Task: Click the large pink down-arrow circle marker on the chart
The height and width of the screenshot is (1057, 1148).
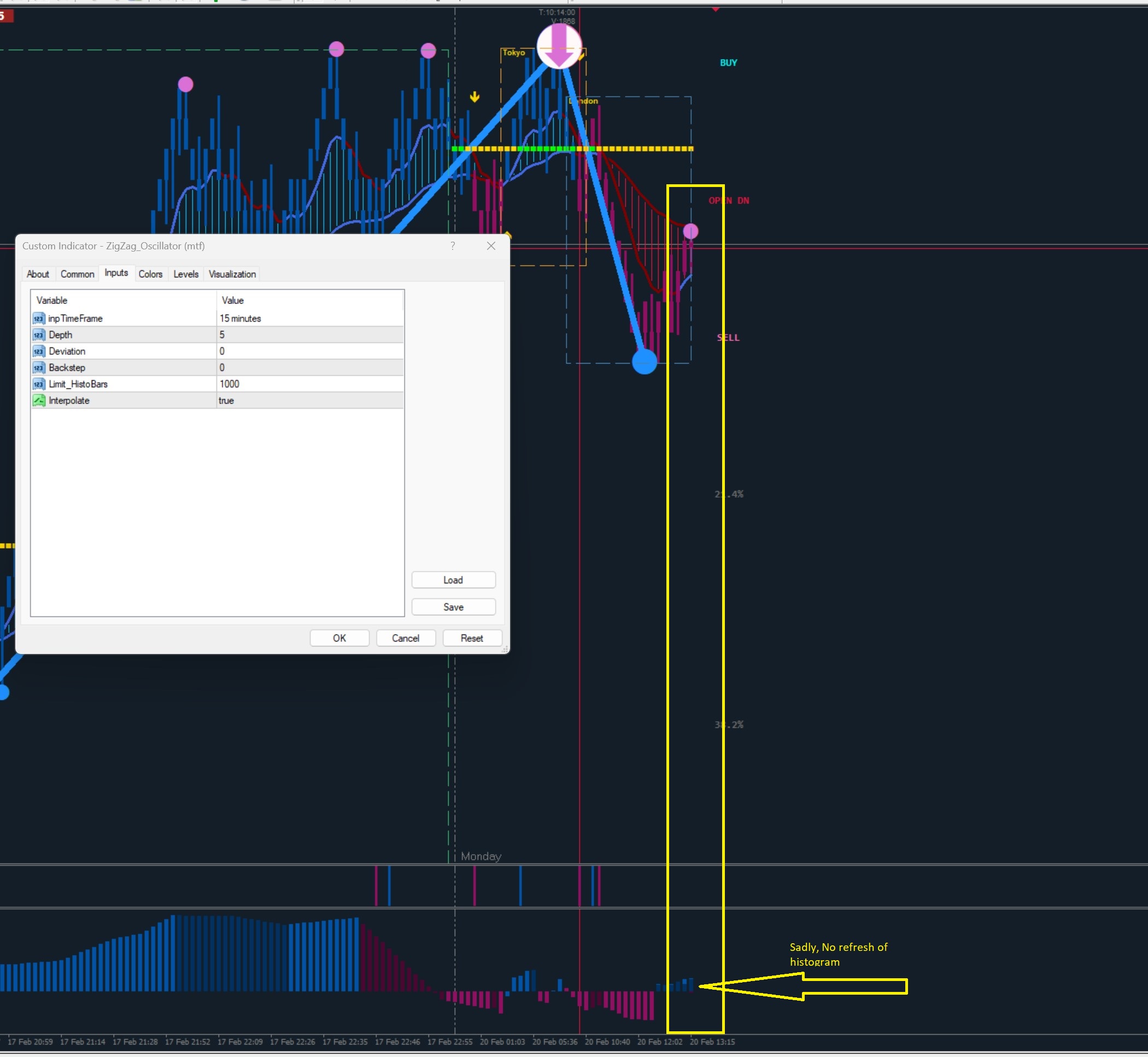Action: click(559, 46)
